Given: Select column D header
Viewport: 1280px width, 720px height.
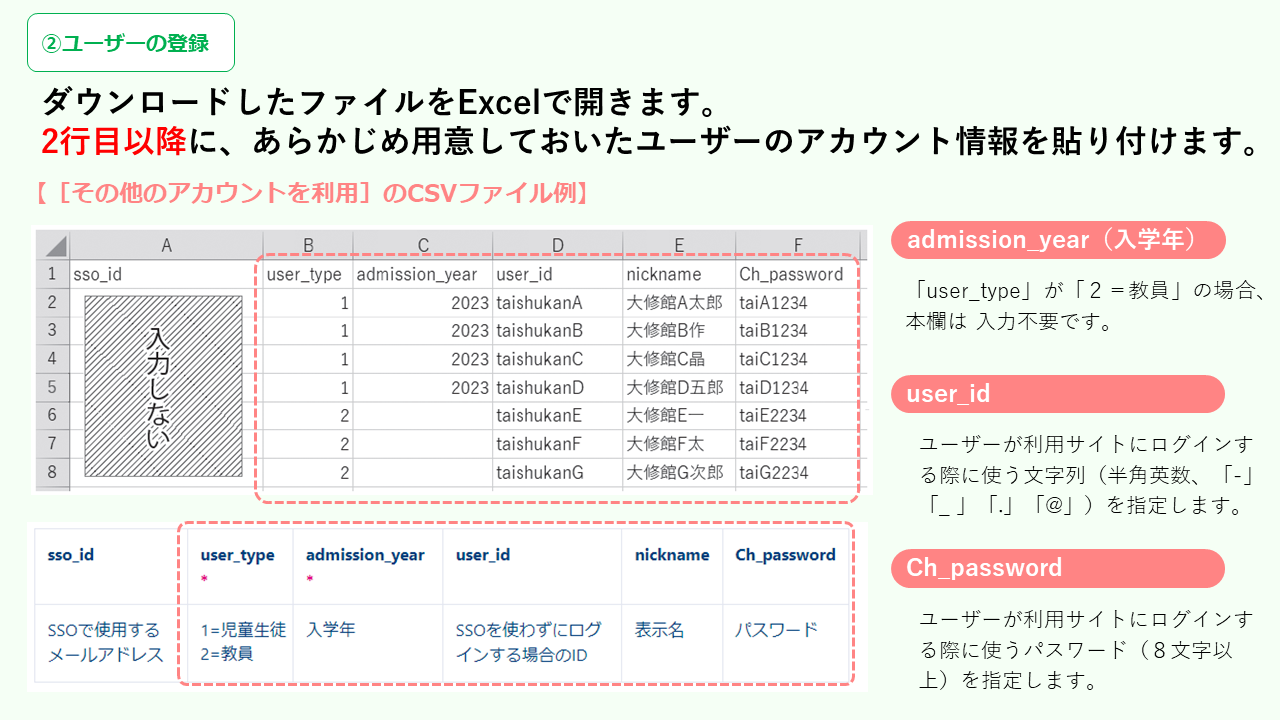Looking at the screenshot, I should (x=557, y=246).
